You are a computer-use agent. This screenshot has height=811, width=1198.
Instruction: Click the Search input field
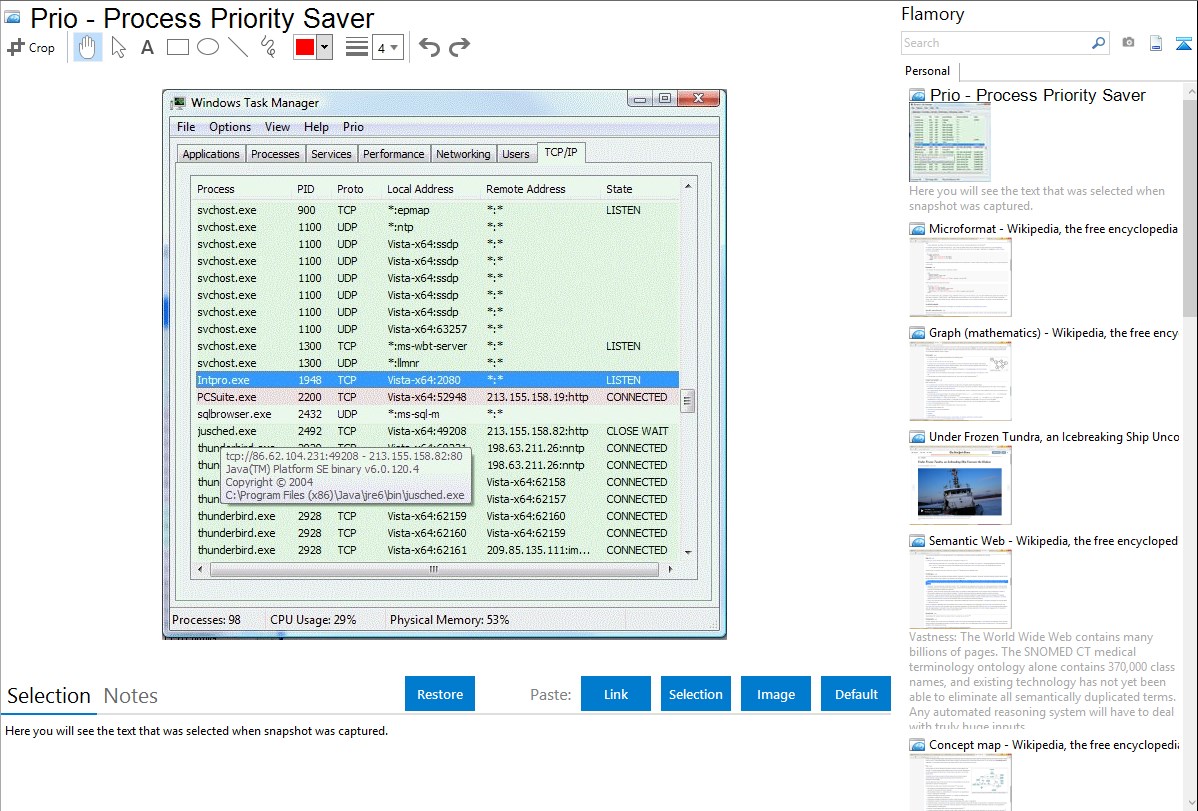point(996,43)
